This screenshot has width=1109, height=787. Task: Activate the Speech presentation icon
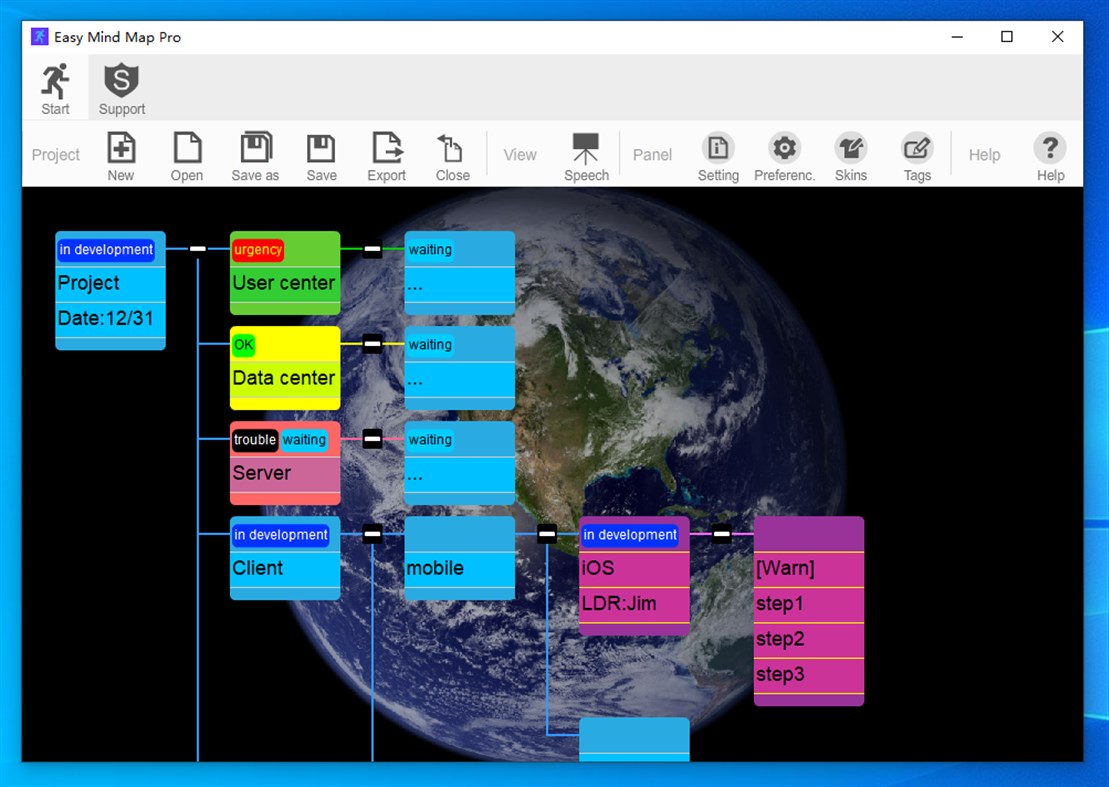click(x=586, y=150)
